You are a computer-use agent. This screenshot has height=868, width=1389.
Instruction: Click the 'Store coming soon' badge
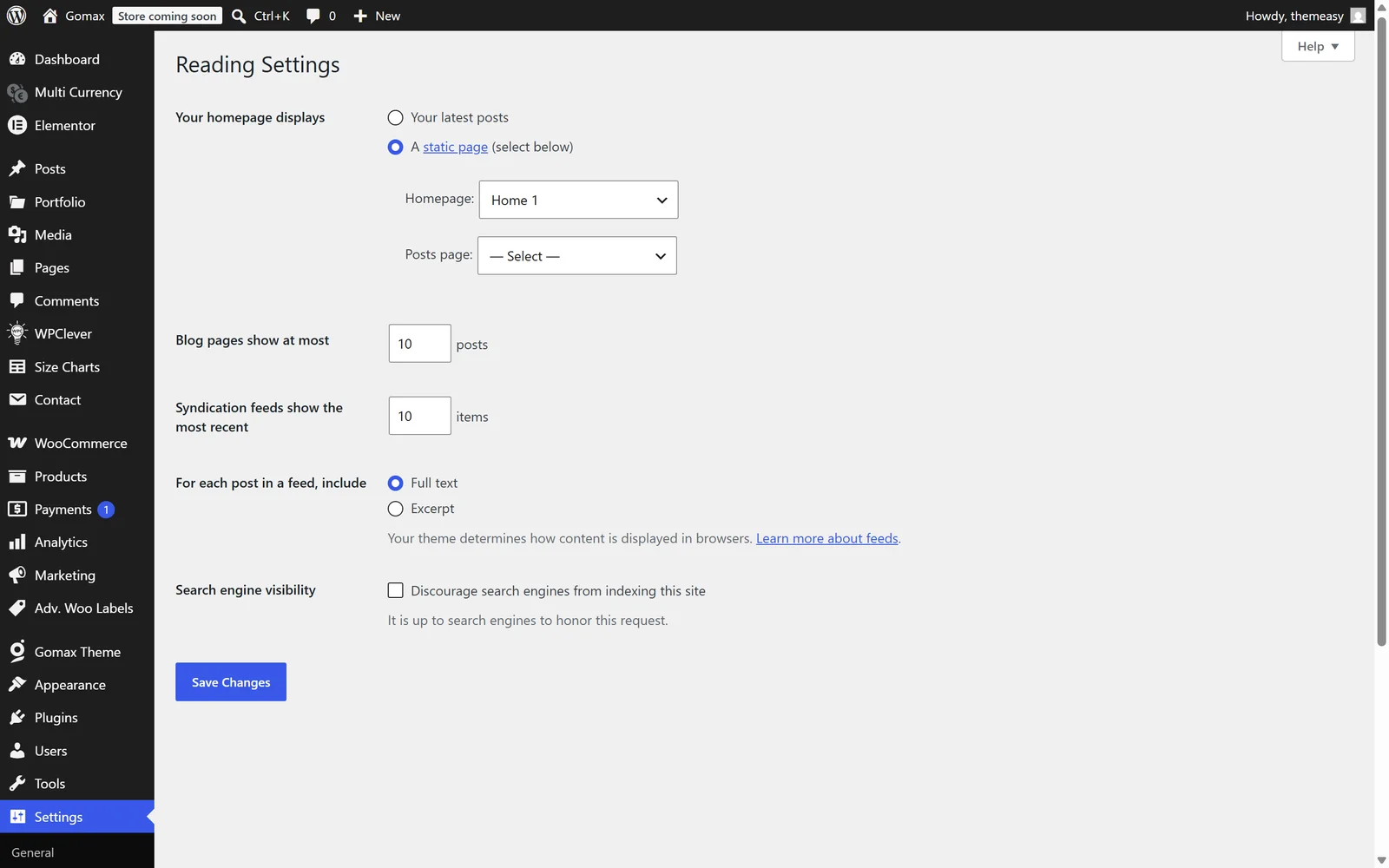[167, 16]
